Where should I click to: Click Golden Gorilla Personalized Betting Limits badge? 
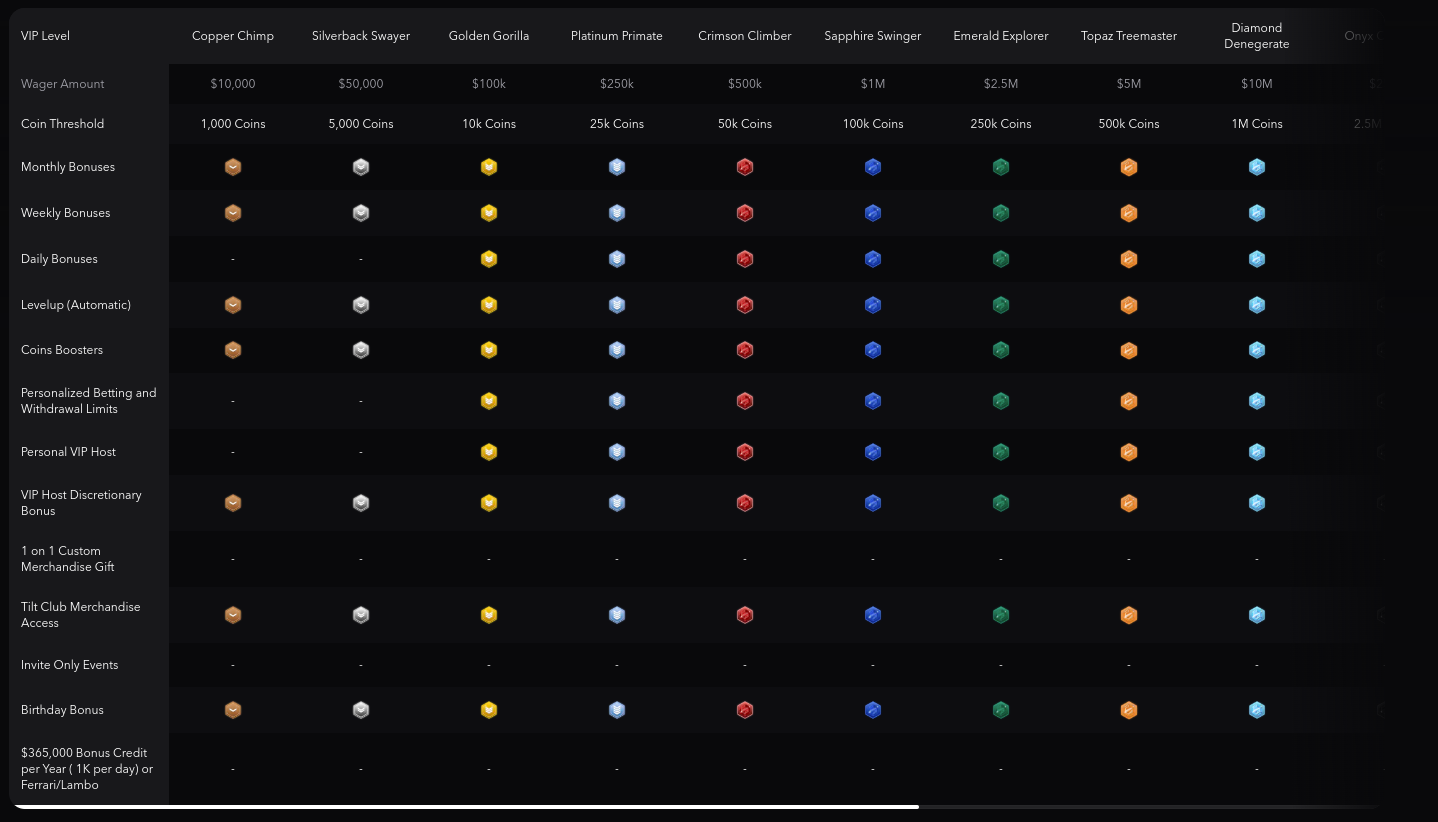489,401
